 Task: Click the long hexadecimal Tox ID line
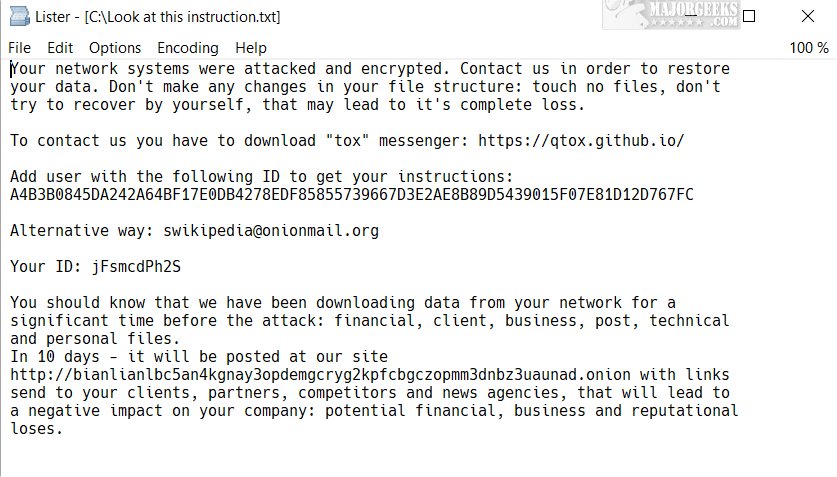point(352,194)
